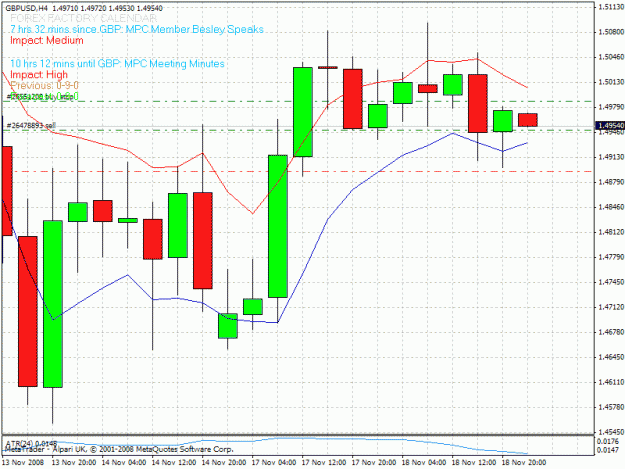Select the #26551208 buy stop order label
The width and height of the screenshot is (625, 469).
click(x=40, y=96)
